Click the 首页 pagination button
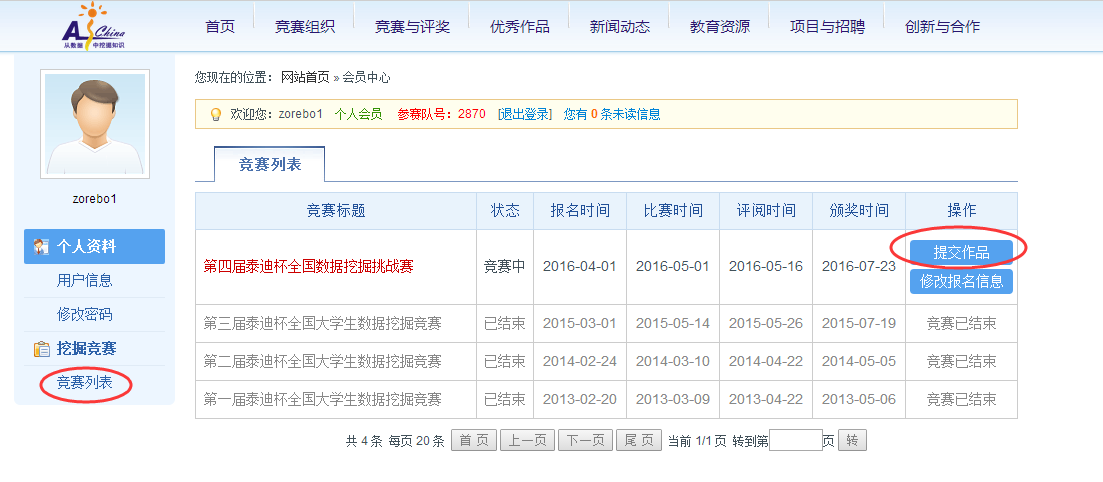The width and height of the screenshot is (1103, 482). [474, 440]
